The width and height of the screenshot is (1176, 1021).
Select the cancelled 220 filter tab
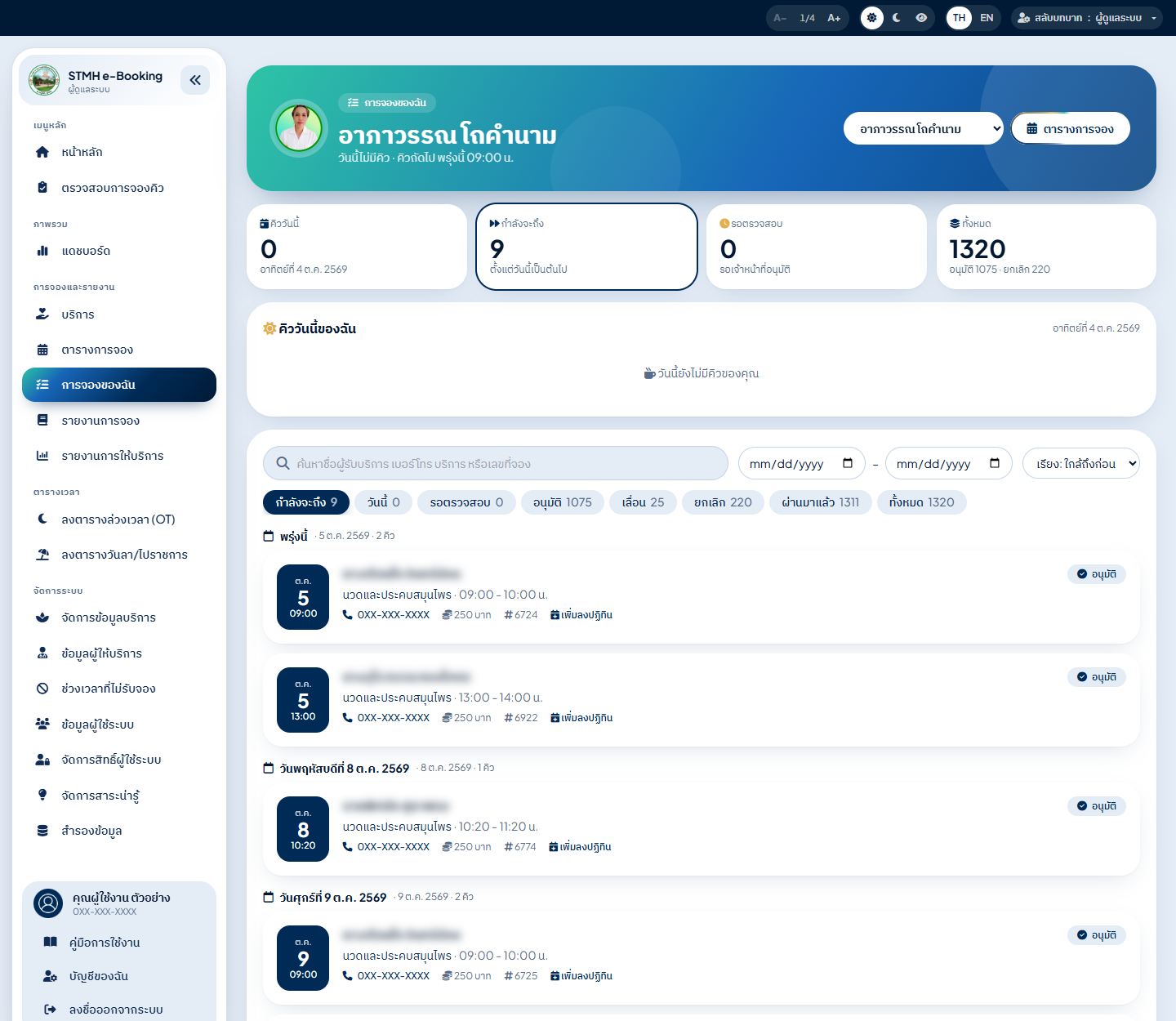coord(723,502)
